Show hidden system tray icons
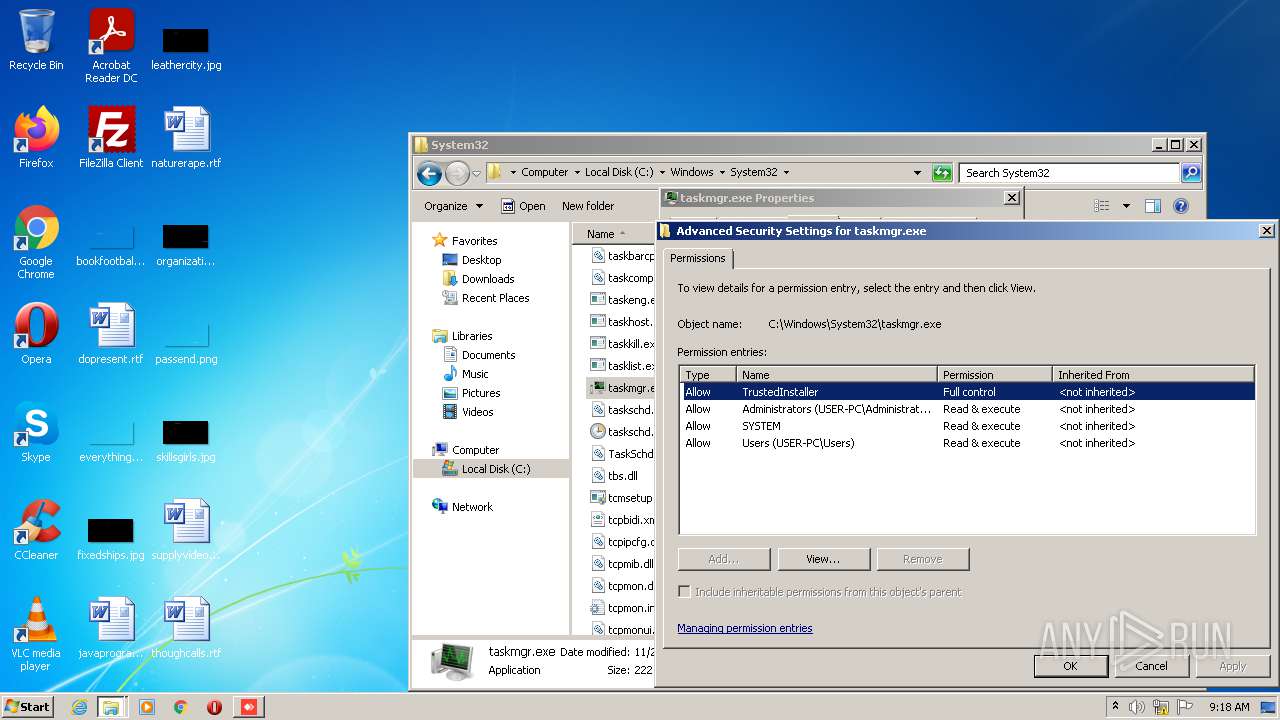Screen dimensions: 1280x720 coord(1116,707)
